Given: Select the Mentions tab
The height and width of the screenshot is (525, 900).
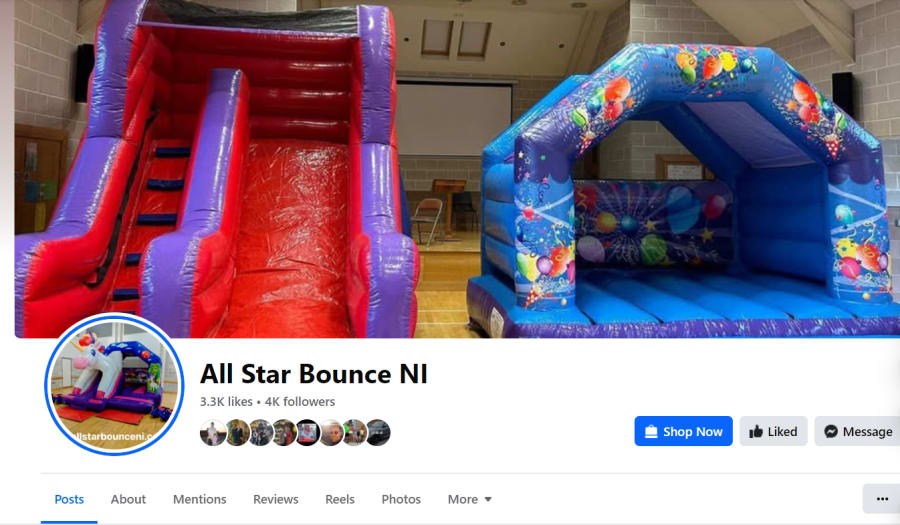Looking at the screenshot, I should (199, 499).
